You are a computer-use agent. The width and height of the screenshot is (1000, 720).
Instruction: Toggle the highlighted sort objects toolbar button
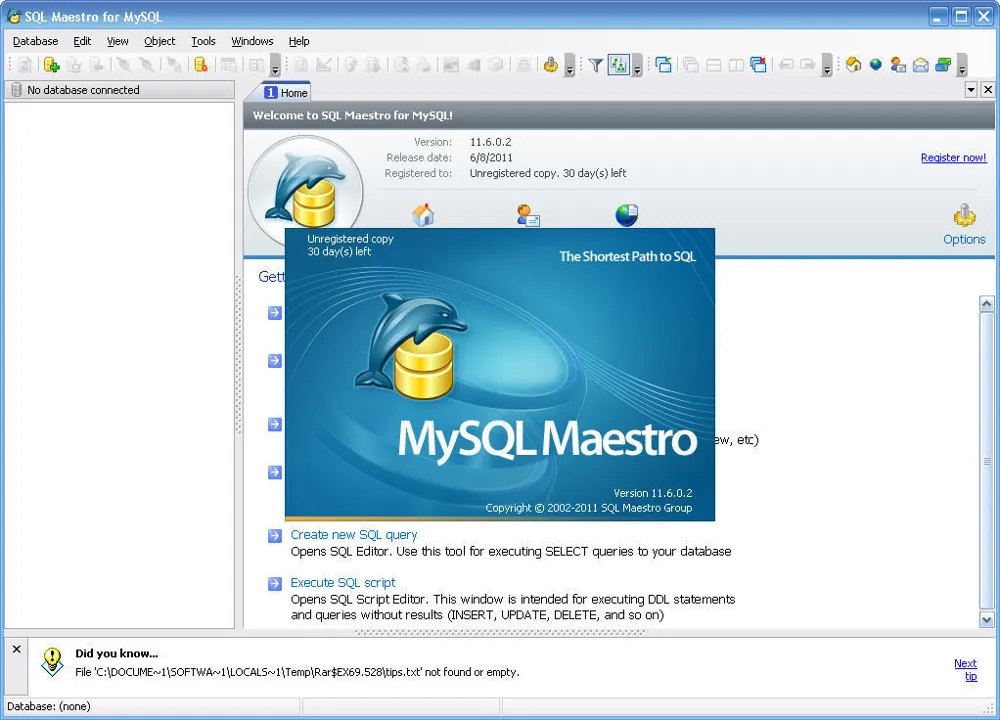(x=619, y=64)
